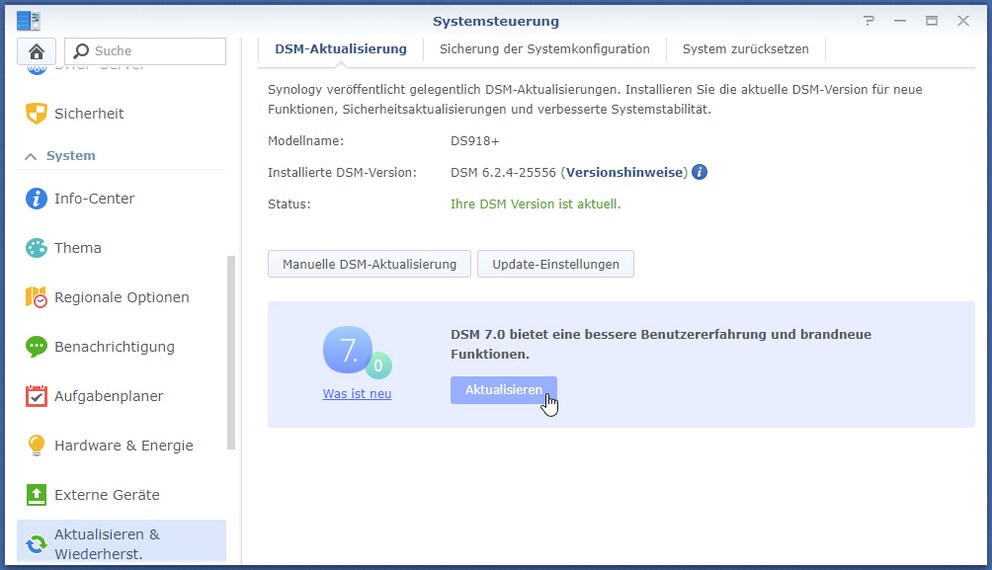Open Sicherheit settings in sidebar
The width and height of the screenshot is (992, 570).
121,113
